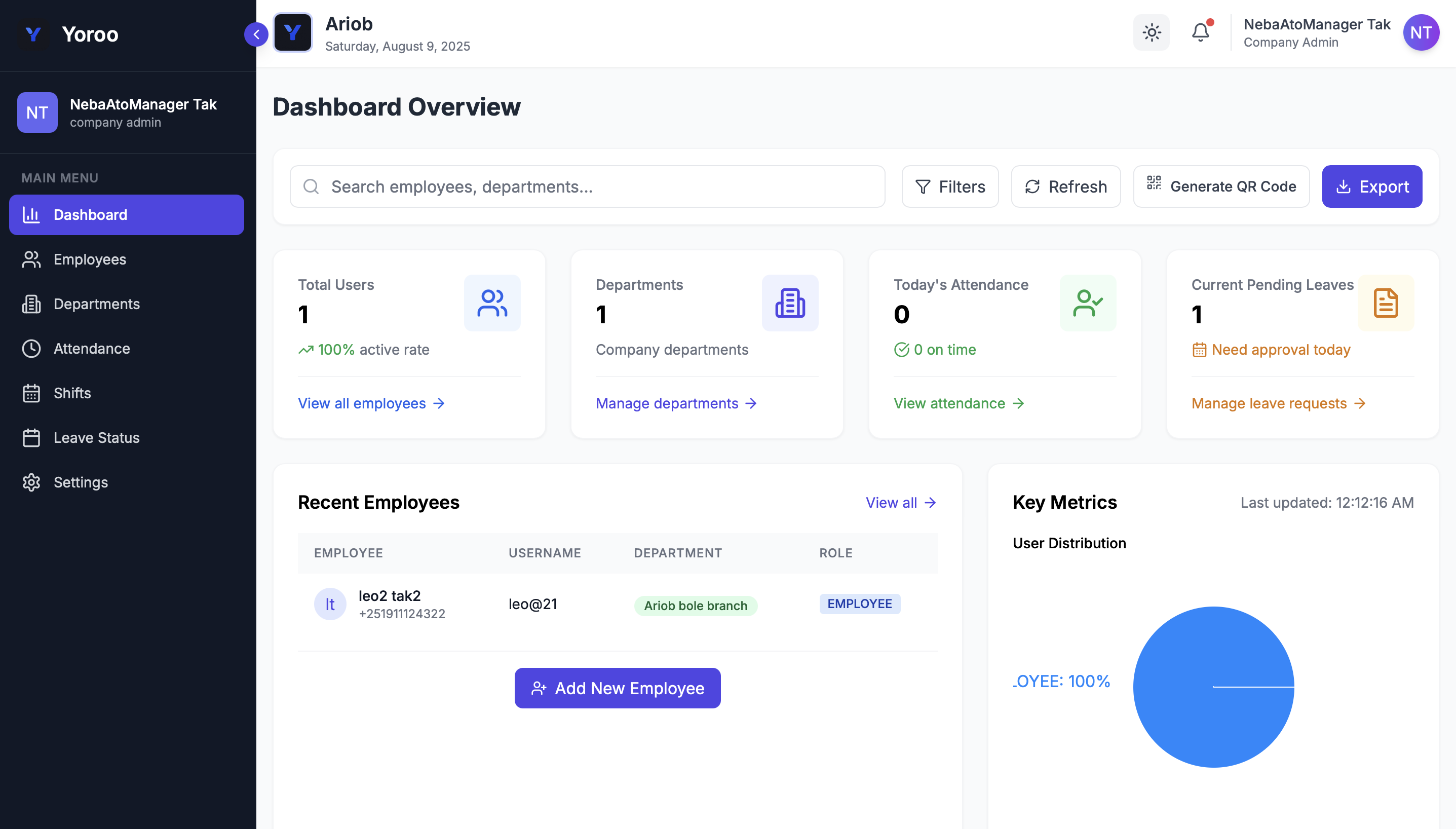Open the Filters panel

click(949, 186)
